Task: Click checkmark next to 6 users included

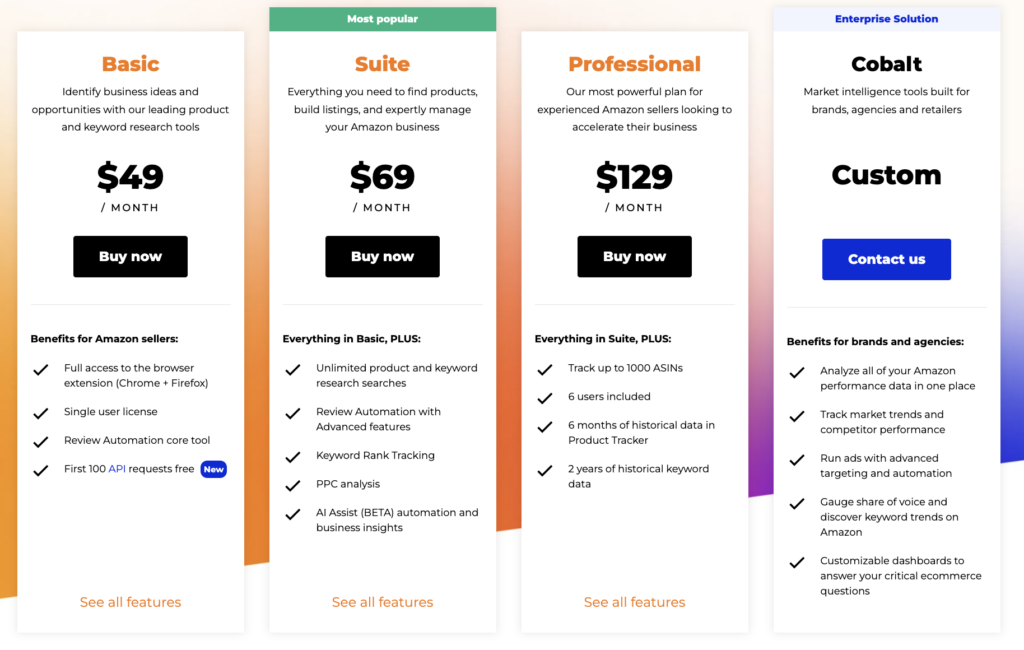Action: click(545, 397)
